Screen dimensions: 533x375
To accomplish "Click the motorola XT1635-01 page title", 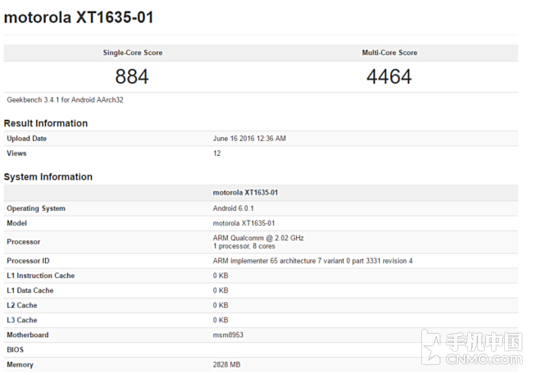I will point(79,17).
